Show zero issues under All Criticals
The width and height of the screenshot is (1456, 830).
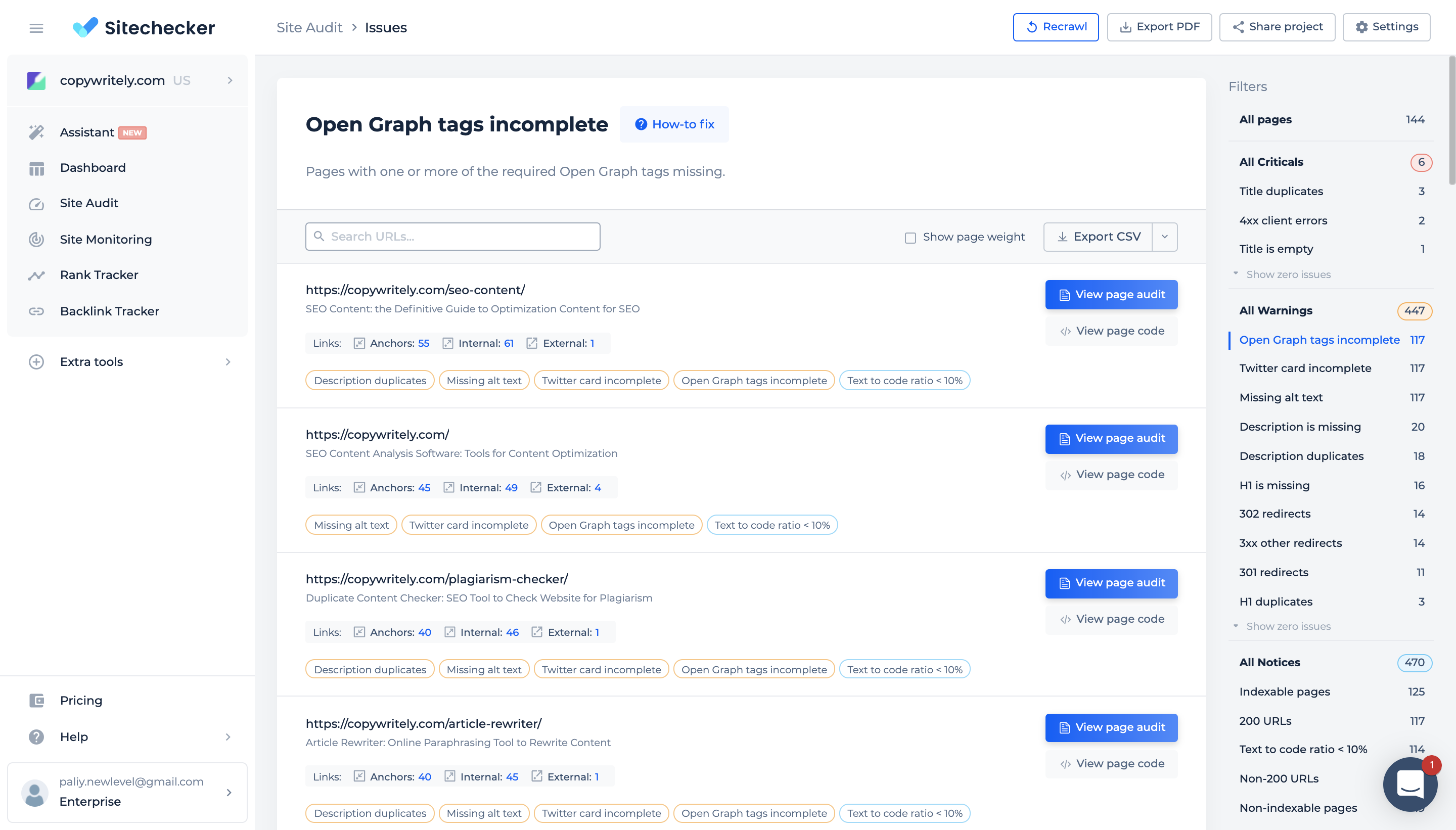click(x=1287, y=274)
